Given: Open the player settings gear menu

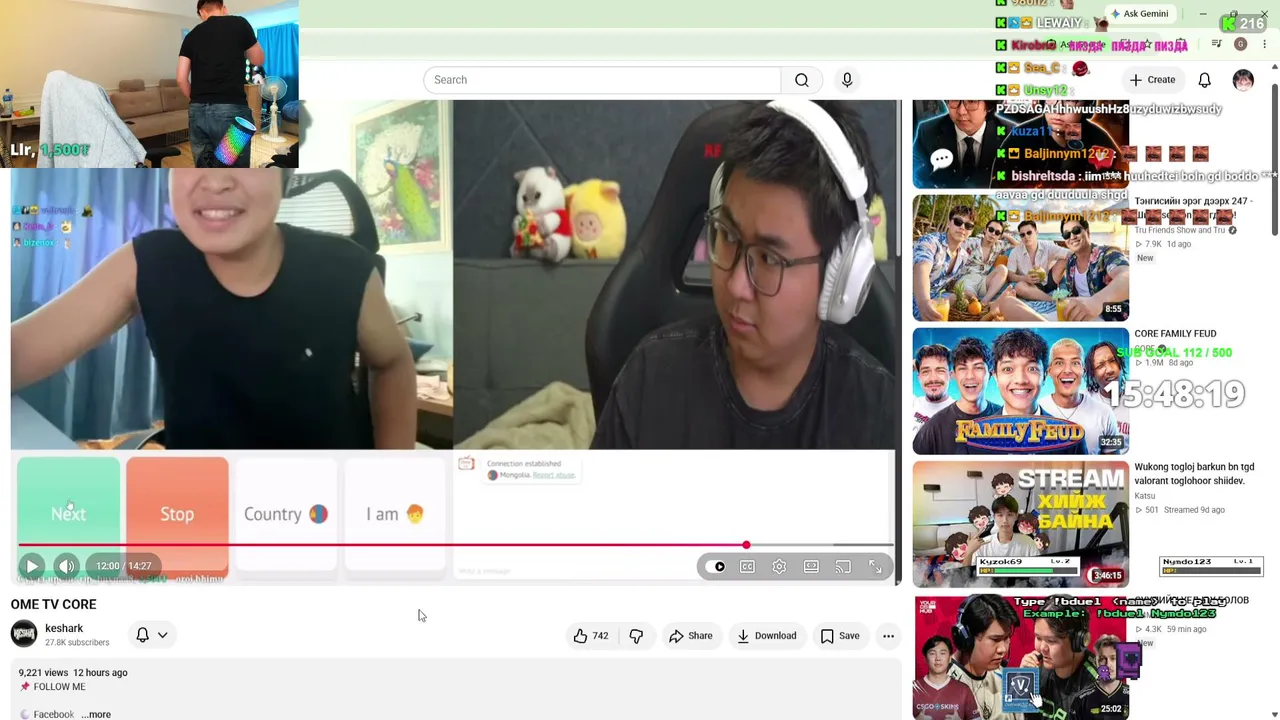Looking at the screenshot, I should coord(779,567).
